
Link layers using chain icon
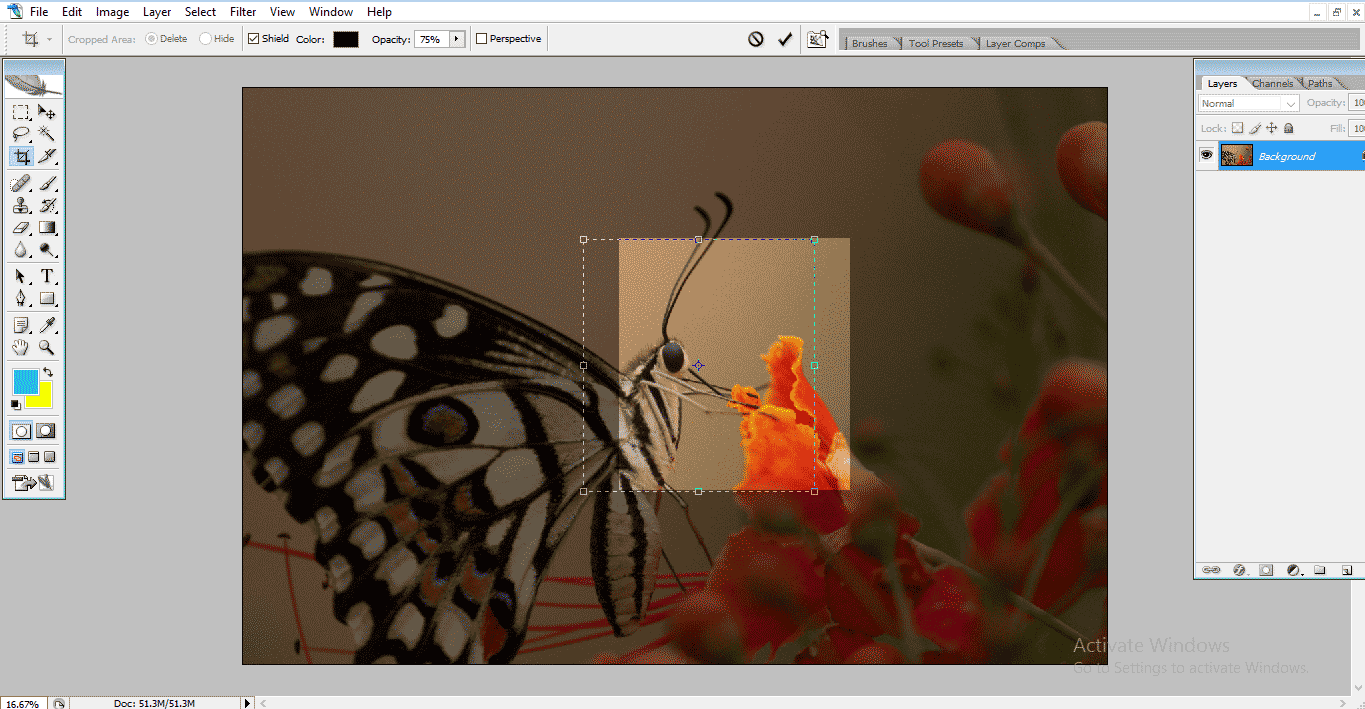pyautogui.click(x=1211, y=570)
